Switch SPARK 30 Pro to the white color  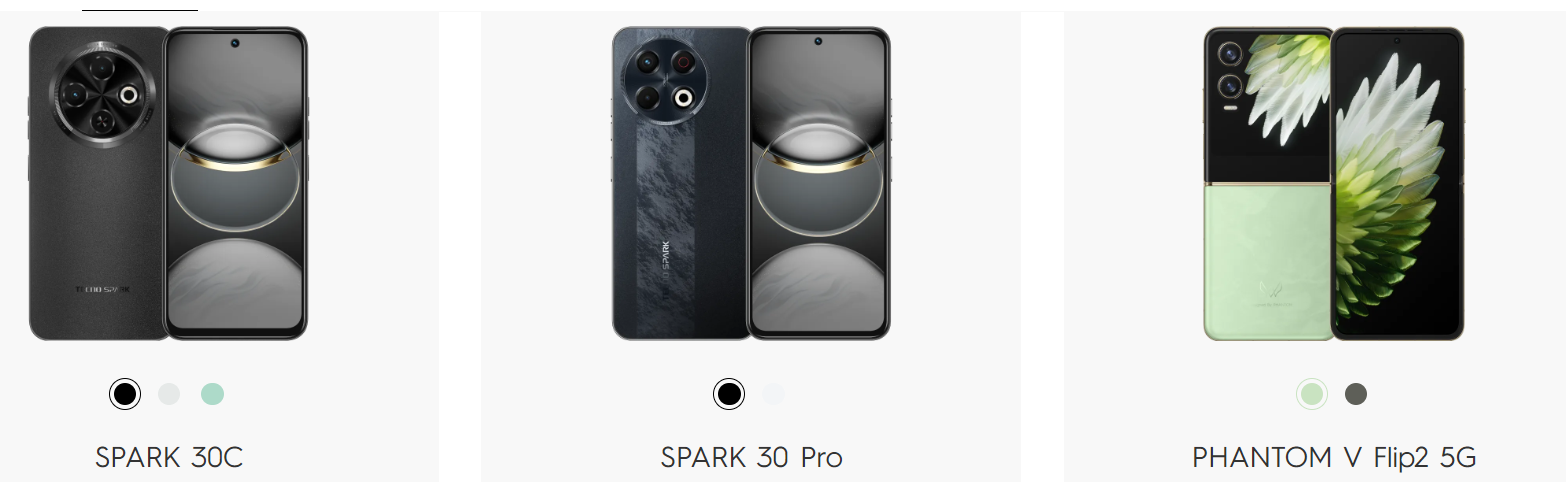(772, 394)
